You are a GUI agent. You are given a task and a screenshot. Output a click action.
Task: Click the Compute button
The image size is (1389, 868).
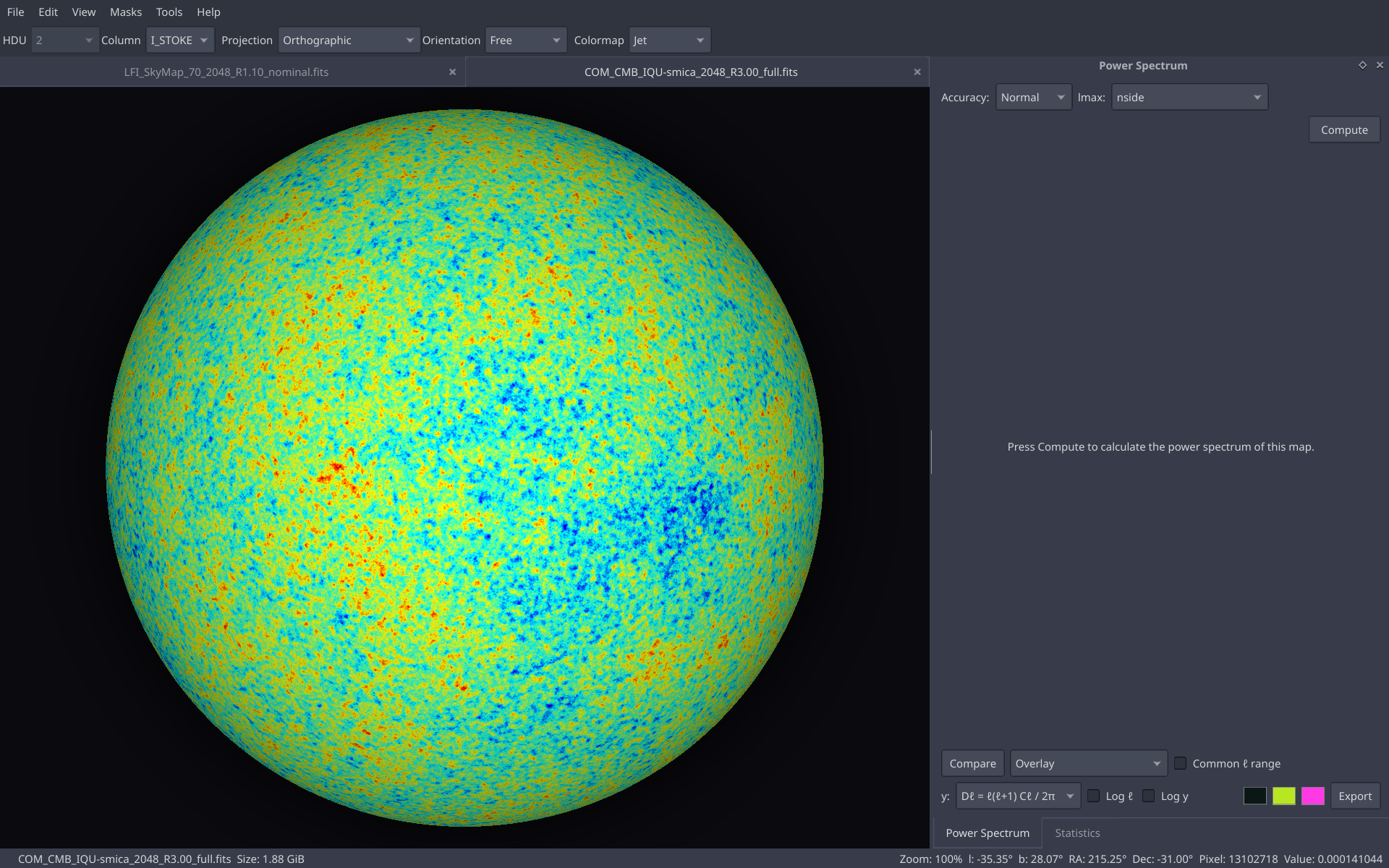pyautogui.click(x=1343, y=130)
